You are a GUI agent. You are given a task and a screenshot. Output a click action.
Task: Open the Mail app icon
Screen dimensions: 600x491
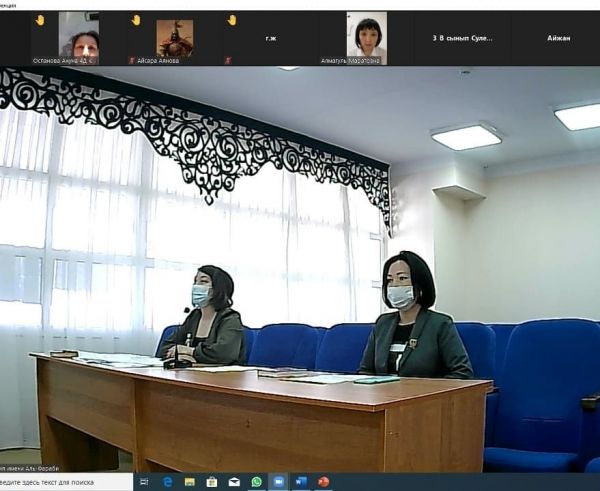tap(234, 481)
